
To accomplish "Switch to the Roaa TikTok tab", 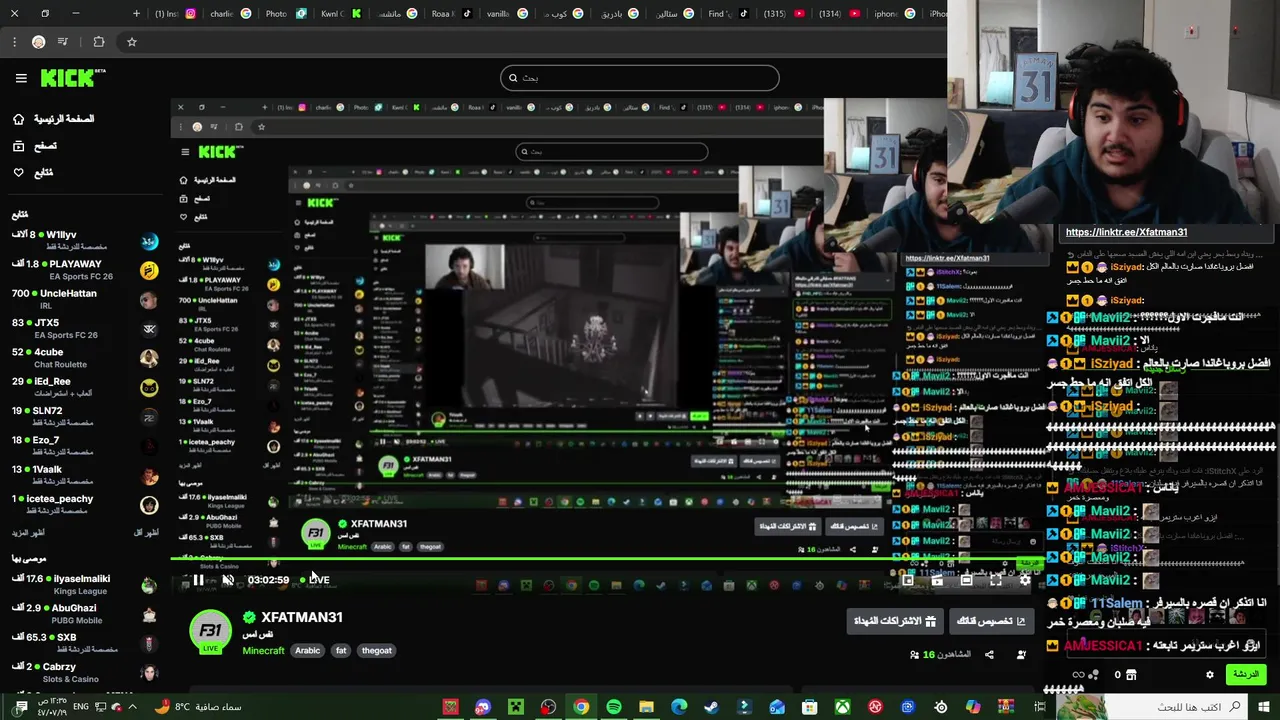I will [452, 14].
